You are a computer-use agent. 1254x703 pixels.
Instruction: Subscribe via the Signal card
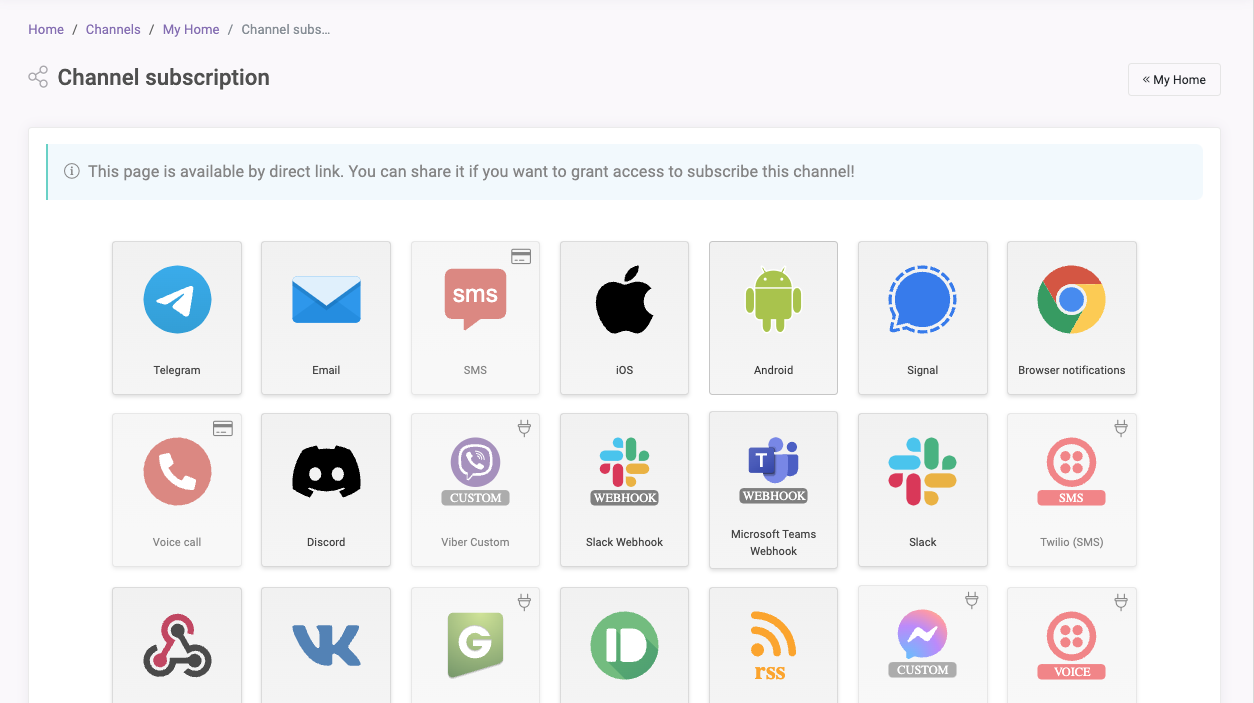coord(923,318)
